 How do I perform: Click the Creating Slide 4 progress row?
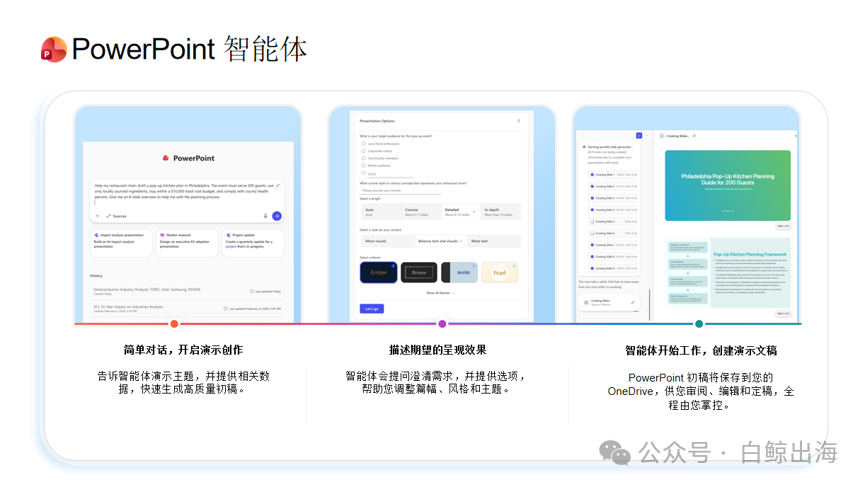(x=613, y=210)
